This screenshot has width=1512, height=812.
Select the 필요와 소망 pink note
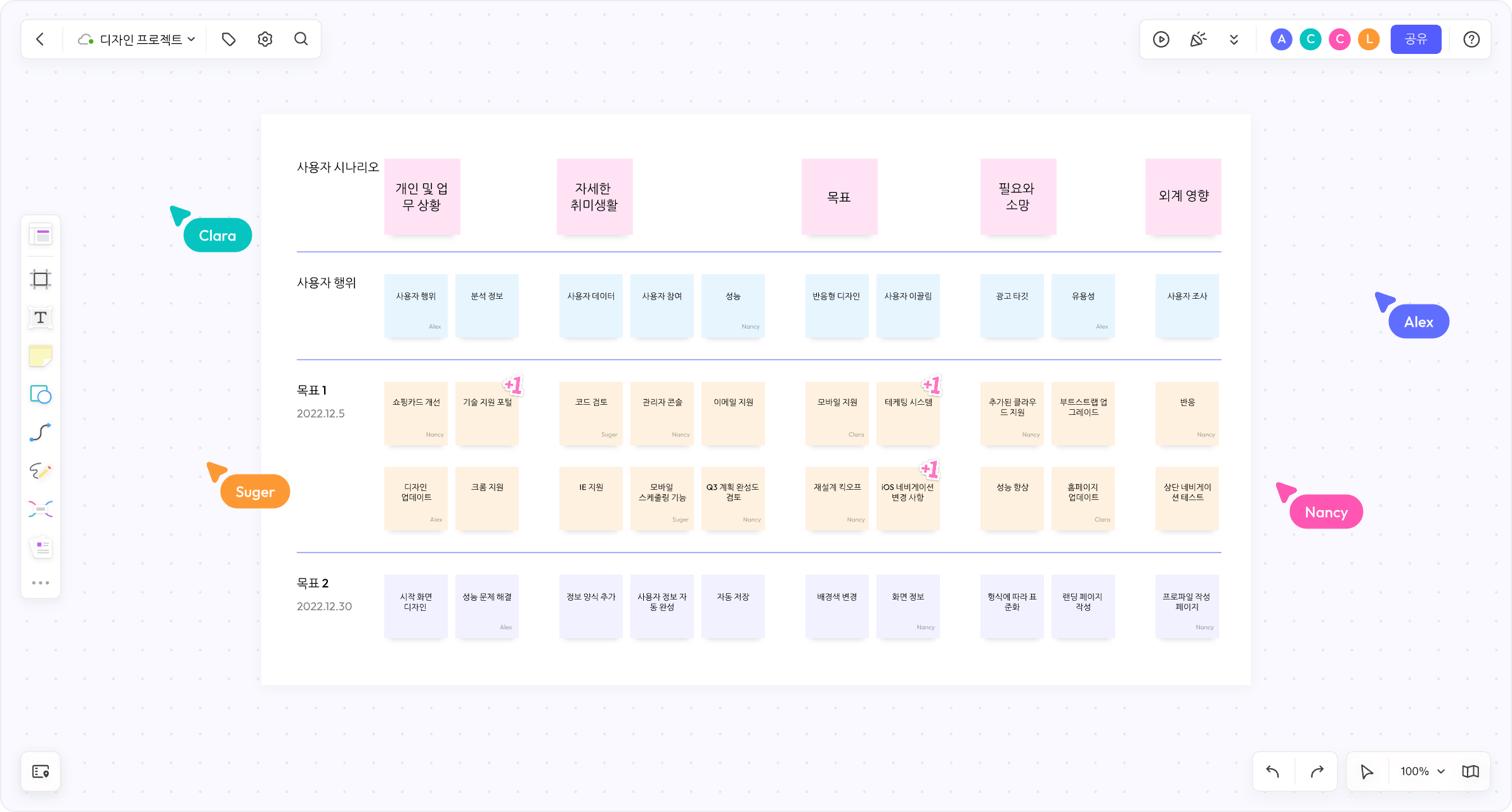click(x=1018, y=197)
